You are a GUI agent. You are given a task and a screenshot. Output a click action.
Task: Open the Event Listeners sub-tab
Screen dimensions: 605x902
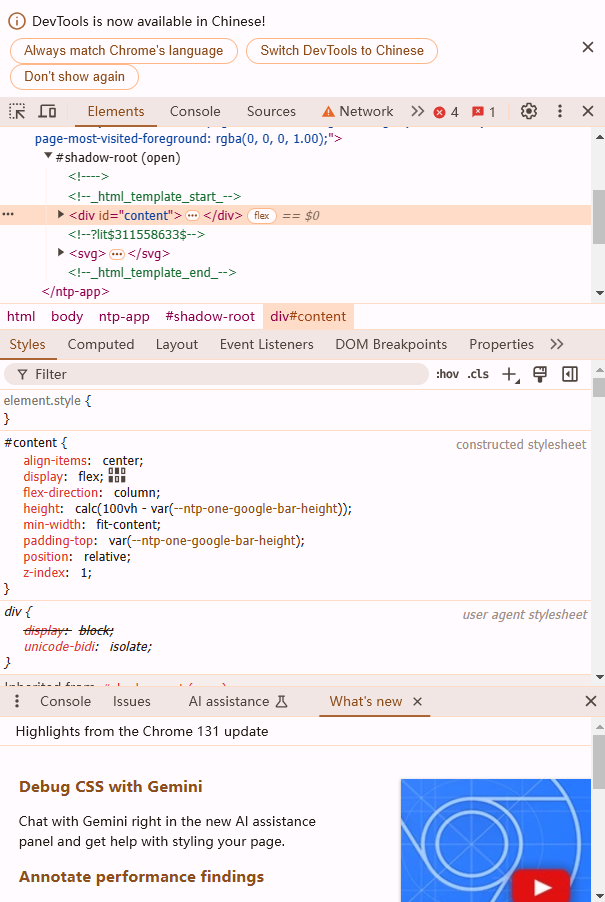[x=266, y=345]
